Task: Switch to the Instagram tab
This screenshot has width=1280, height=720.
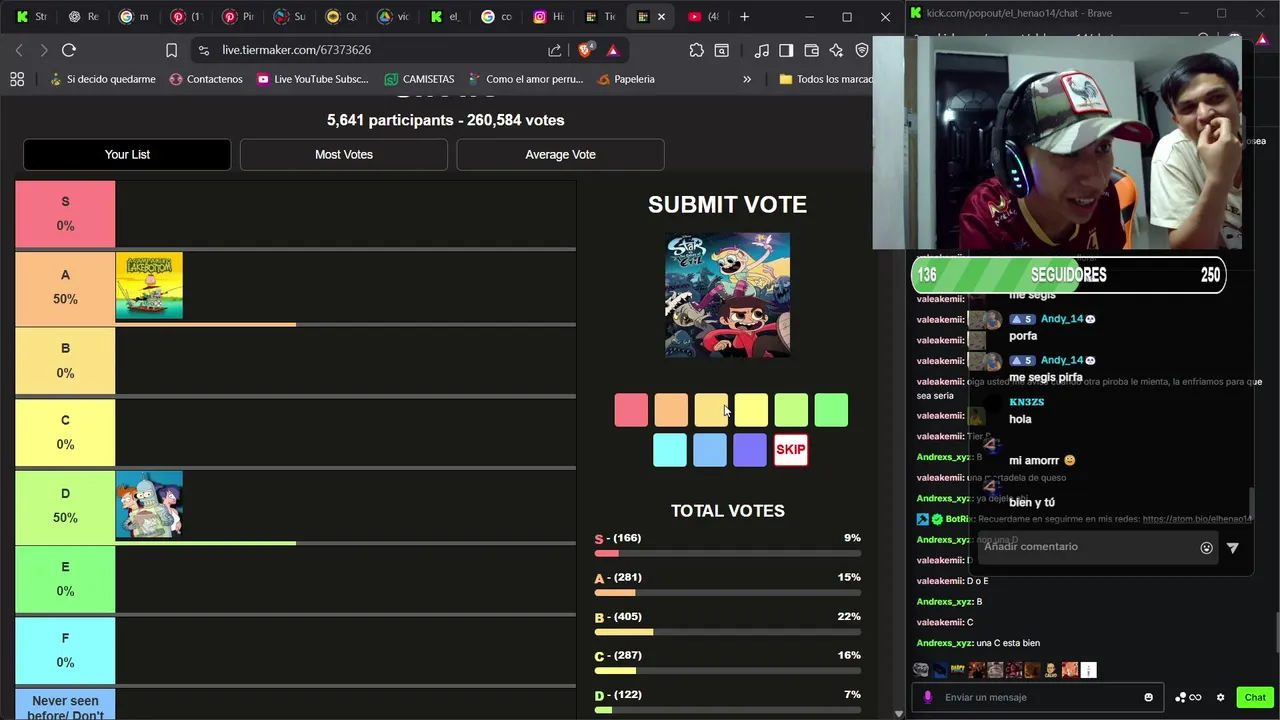Action: pos(549,17)
